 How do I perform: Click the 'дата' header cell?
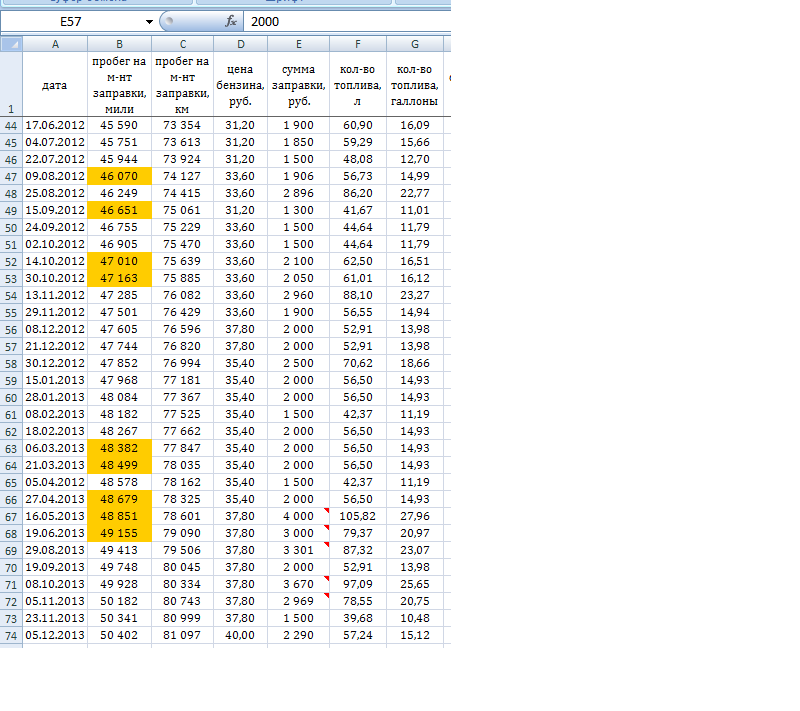point(55,85)
